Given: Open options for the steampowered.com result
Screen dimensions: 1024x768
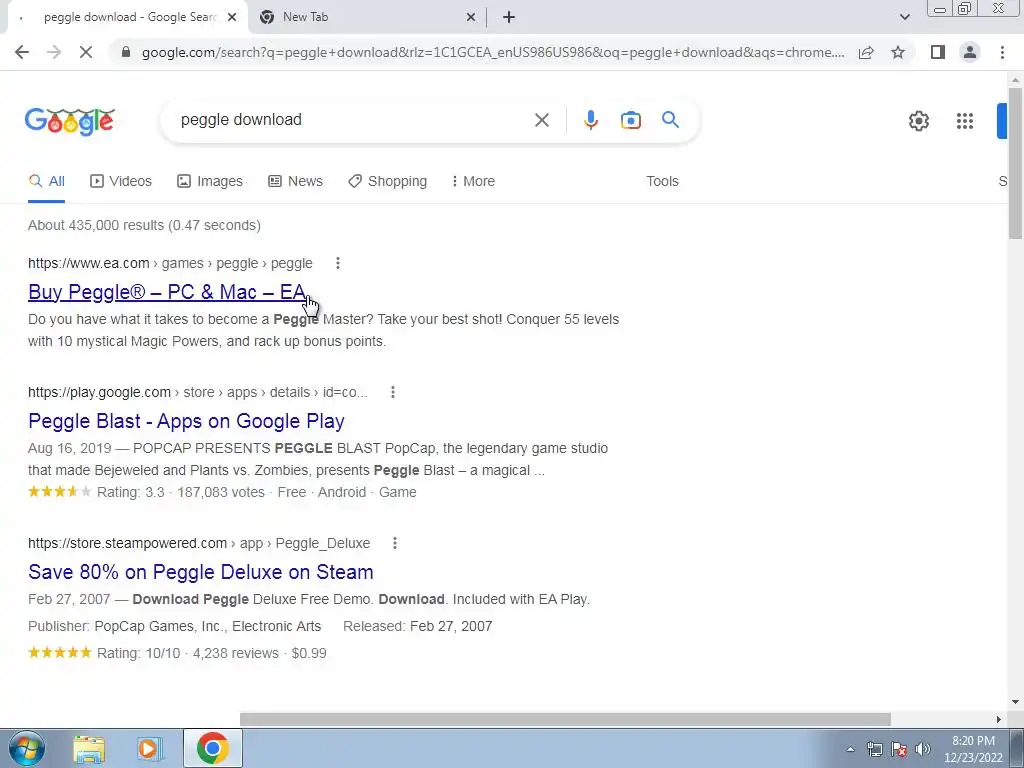Looking at the screenshot, I should tap(394, 543).
